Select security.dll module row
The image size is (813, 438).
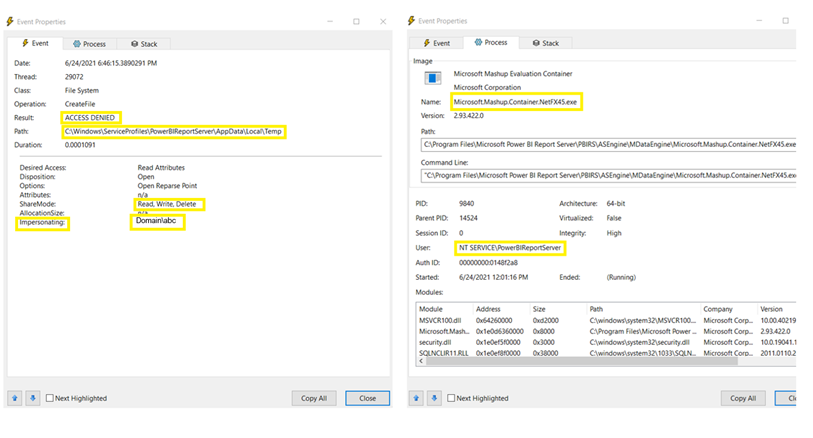[606, 342]
